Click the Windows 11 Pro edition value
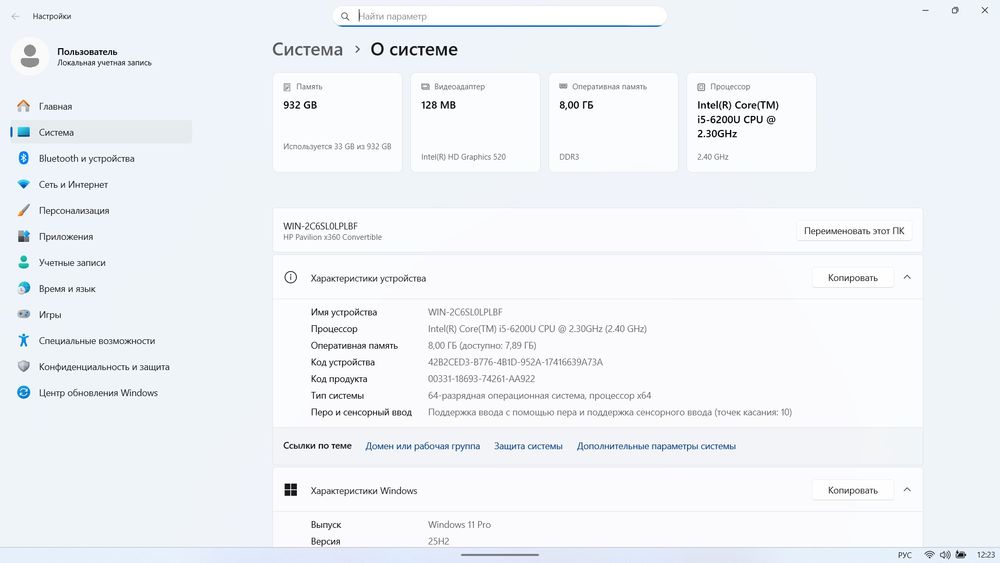1000x563 pixels. (x=459, y=524)
